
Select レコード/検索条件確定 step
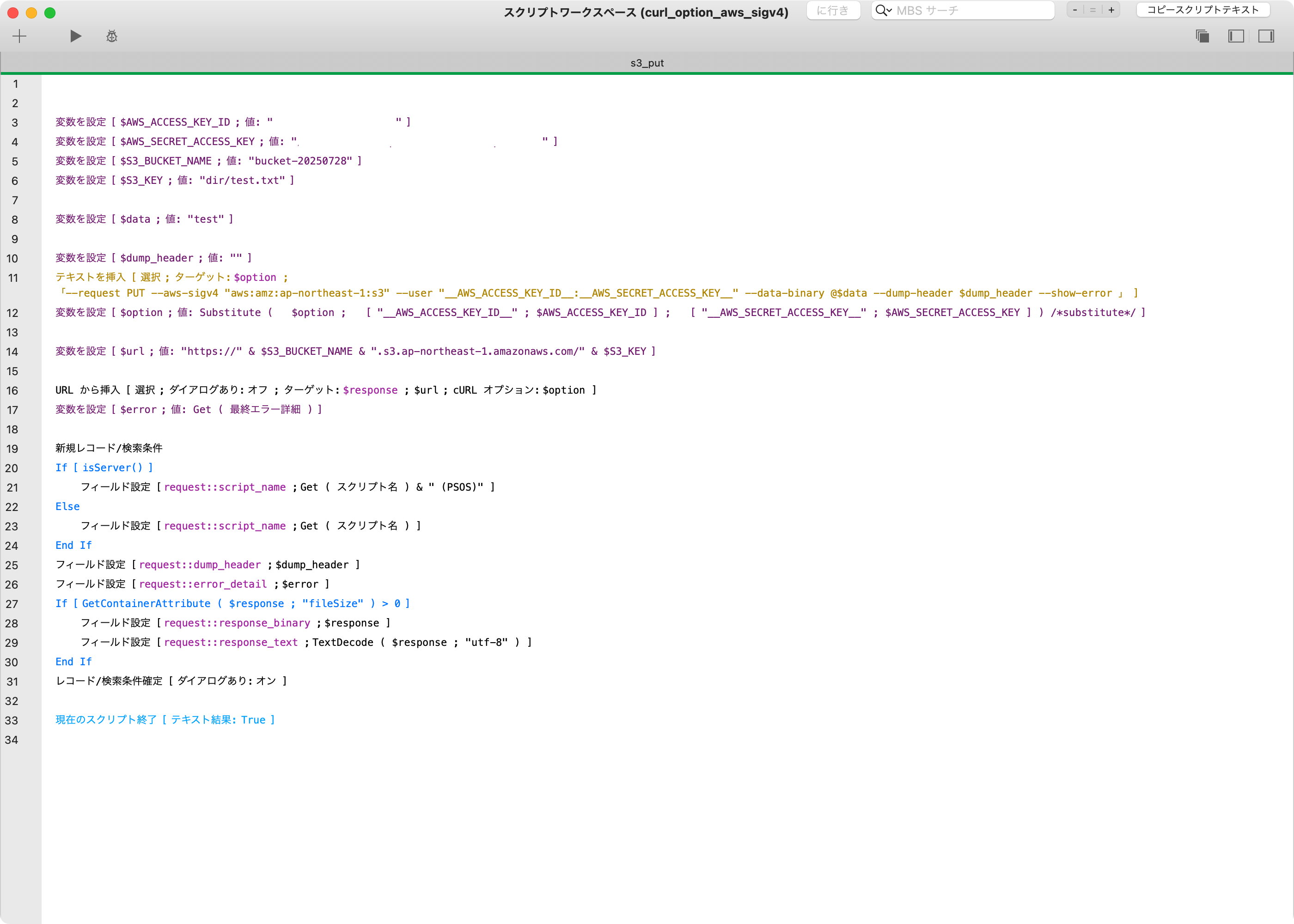click(x=171, y=681)
